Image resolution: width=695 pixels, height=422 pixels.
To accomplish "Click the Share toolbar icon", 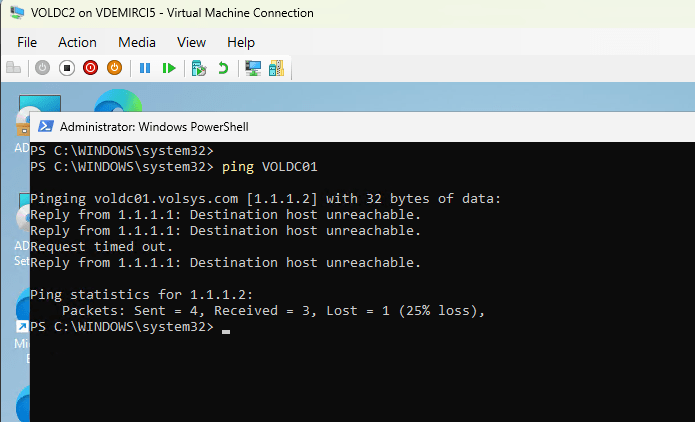I will tap(276, 68).
